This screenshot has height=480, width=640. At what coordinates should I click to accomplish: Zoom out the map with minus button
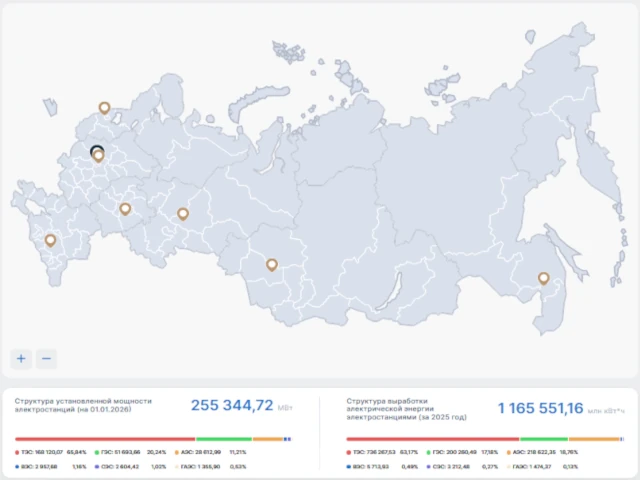(x=46, y=359)
